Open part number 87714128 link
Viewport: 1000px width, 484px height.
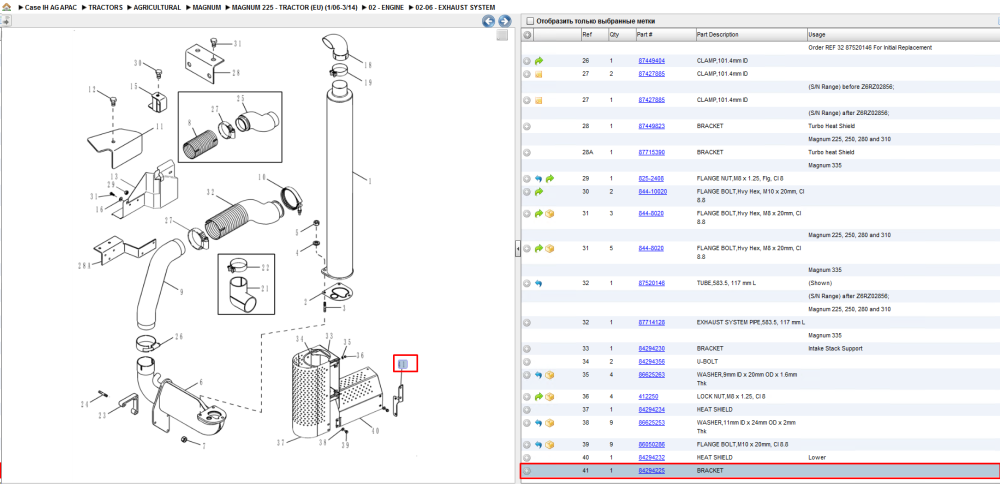[652, 323]
